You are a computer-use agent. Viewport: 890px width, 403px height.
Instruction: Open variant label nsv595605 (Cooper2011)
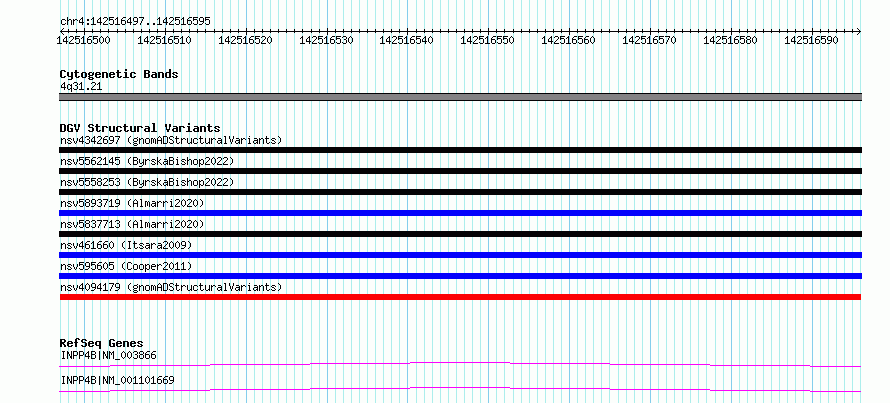(x=126, y=266)
